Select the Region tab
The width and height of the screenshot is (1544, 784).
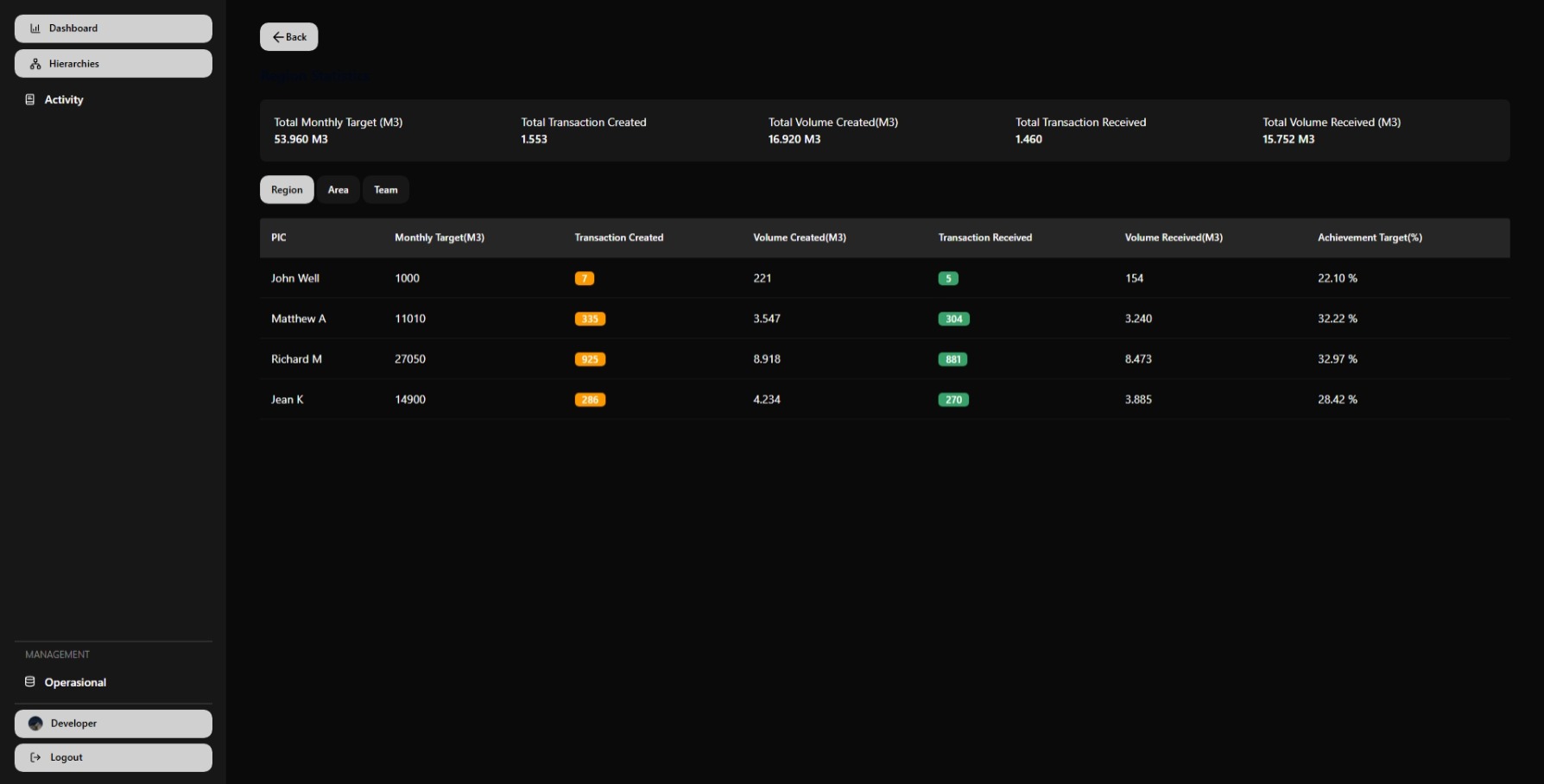click(287, 190)
